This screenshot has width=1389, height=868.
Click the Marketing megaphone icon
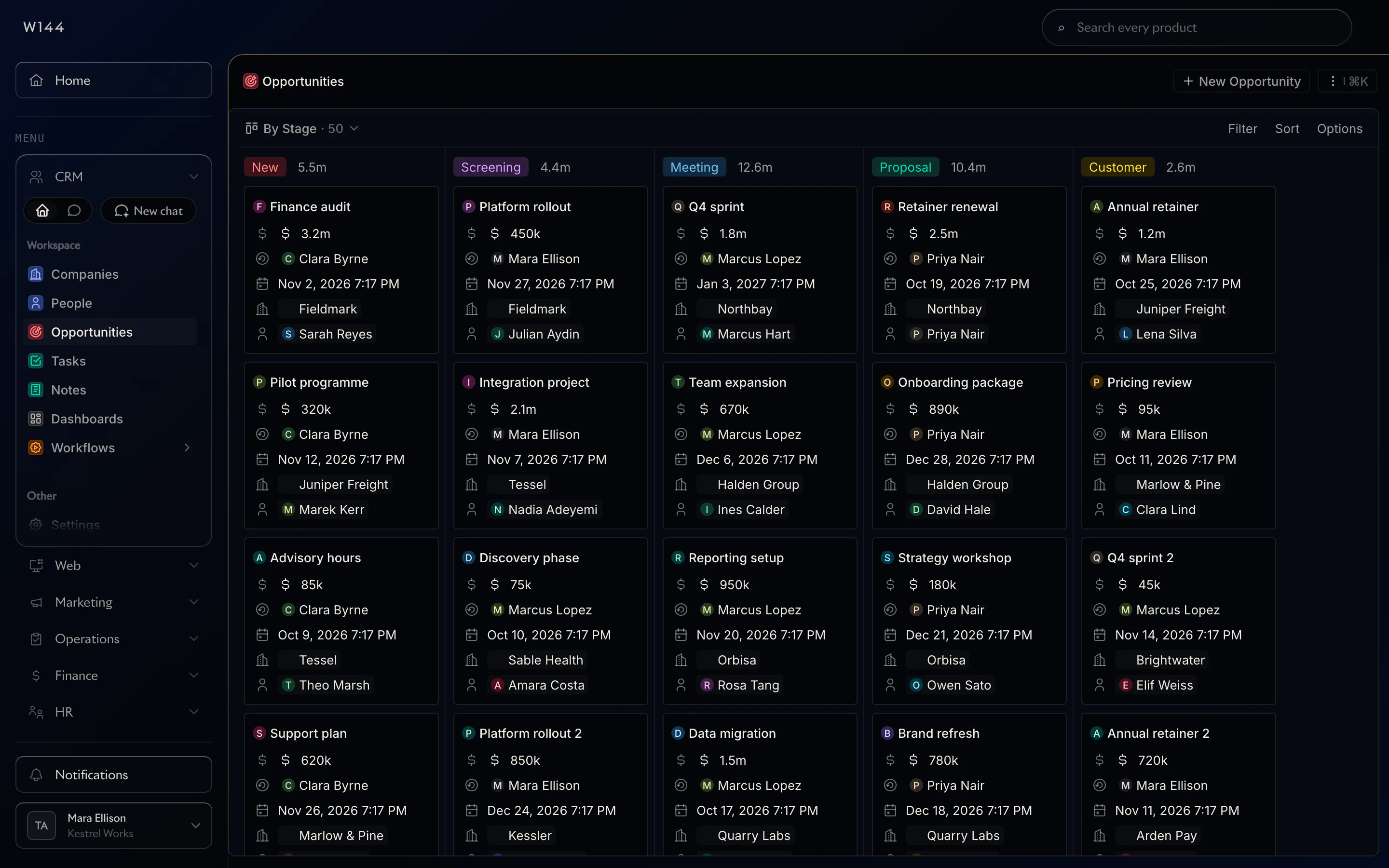(36, 602)
